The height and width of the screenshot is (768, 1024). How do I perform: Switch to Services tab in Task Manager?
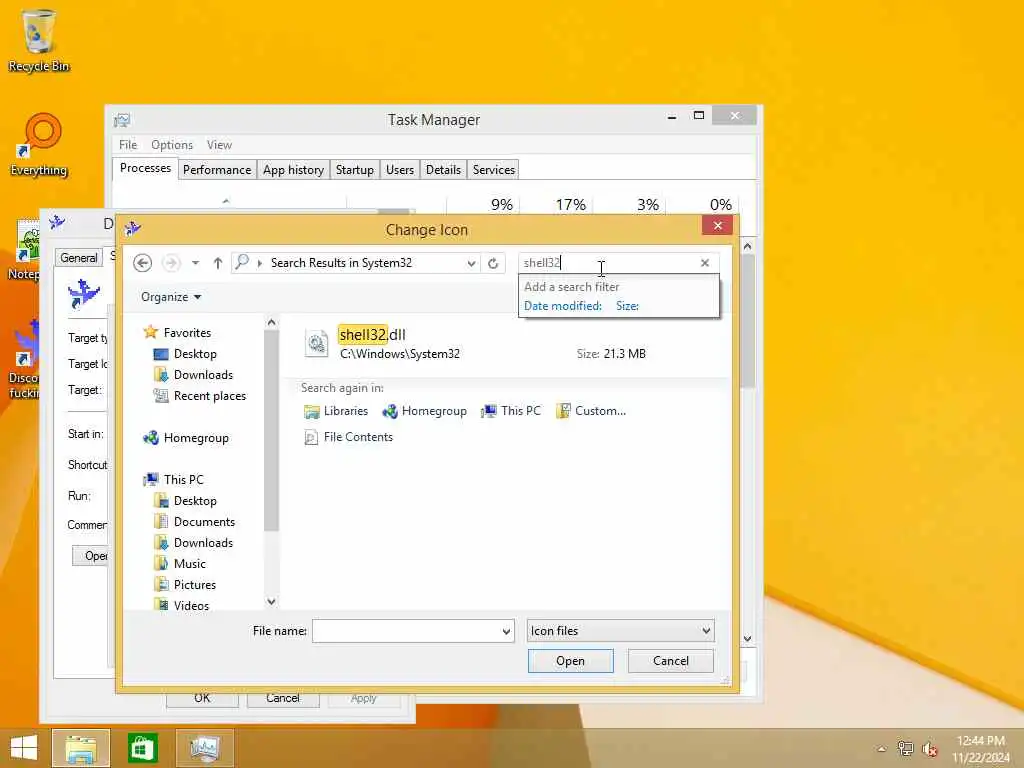(x=494, y=170)
